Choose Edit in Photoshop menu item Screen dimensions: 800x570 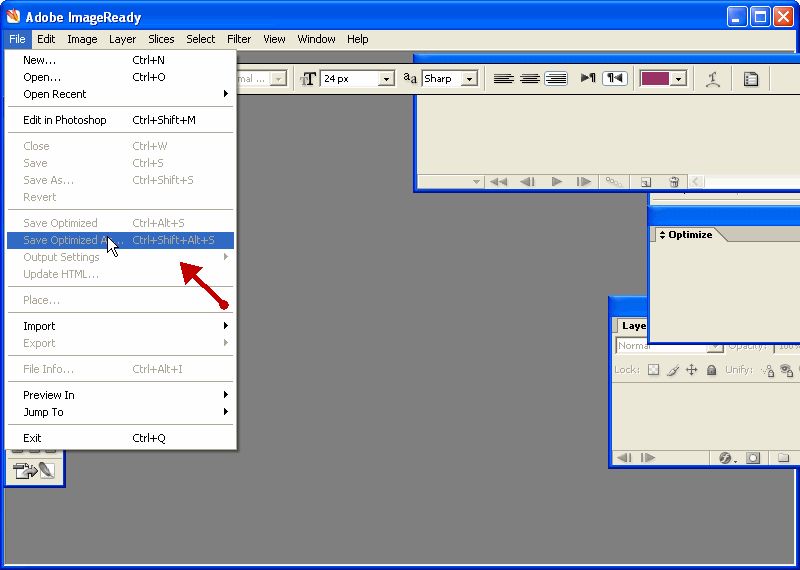(121, 120)
